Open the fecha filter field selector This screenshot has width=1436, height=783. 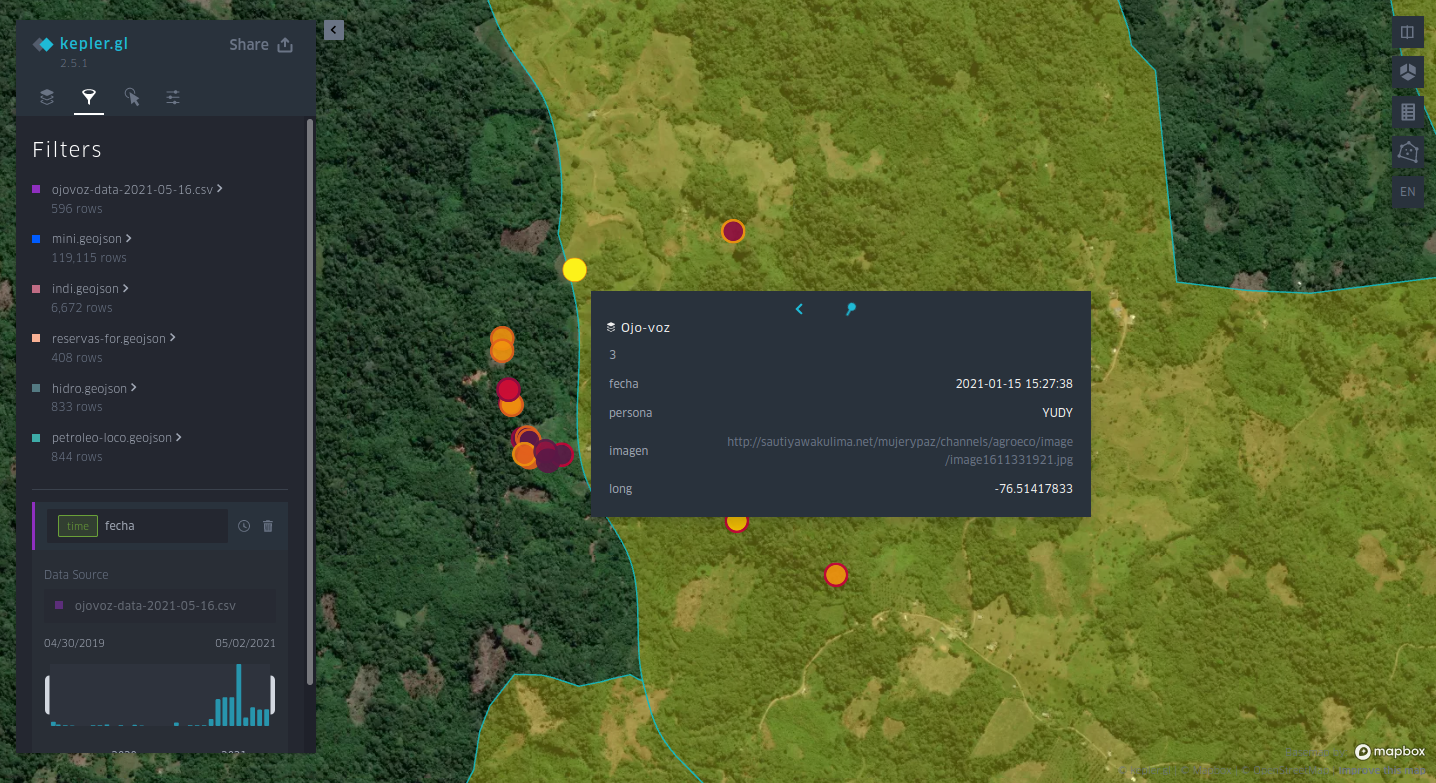(x=137, y=526)
